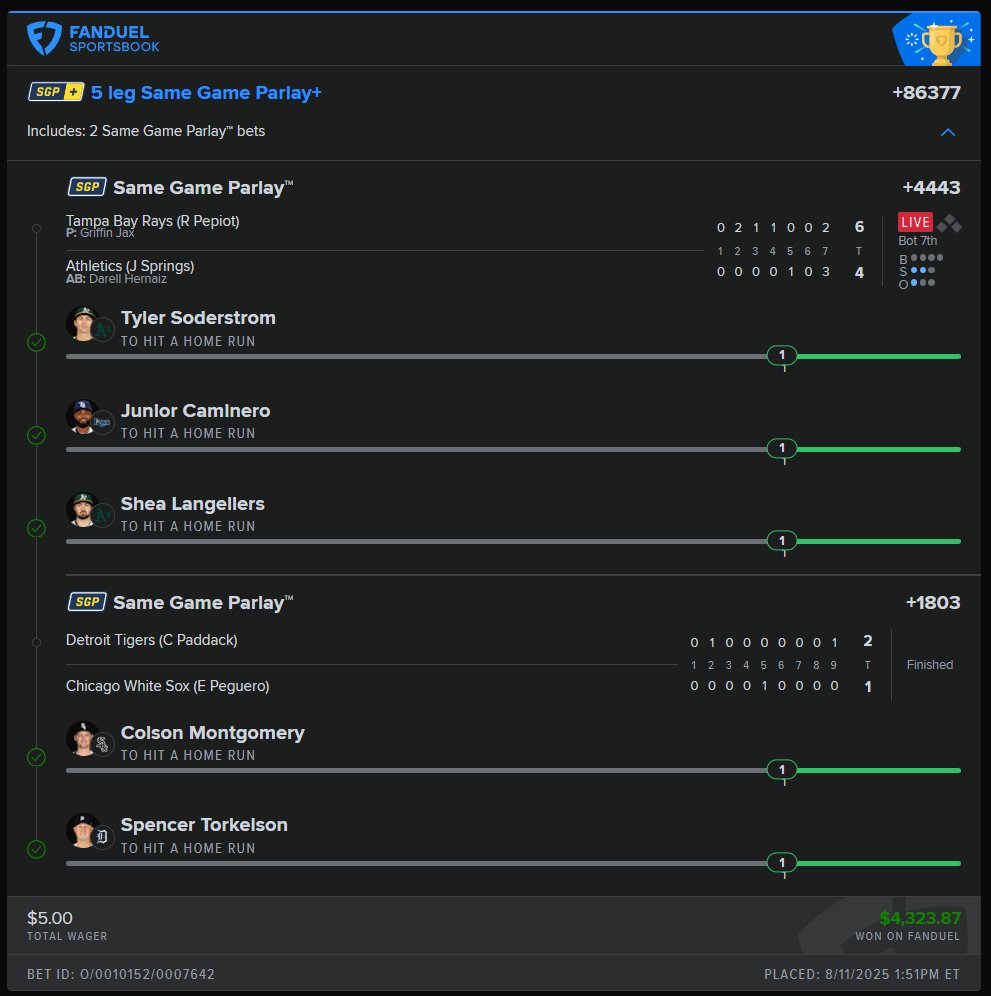The width and height of the screenshot is (991, 996).
Task: Click the BET ID number text
Action: (121, 974)
